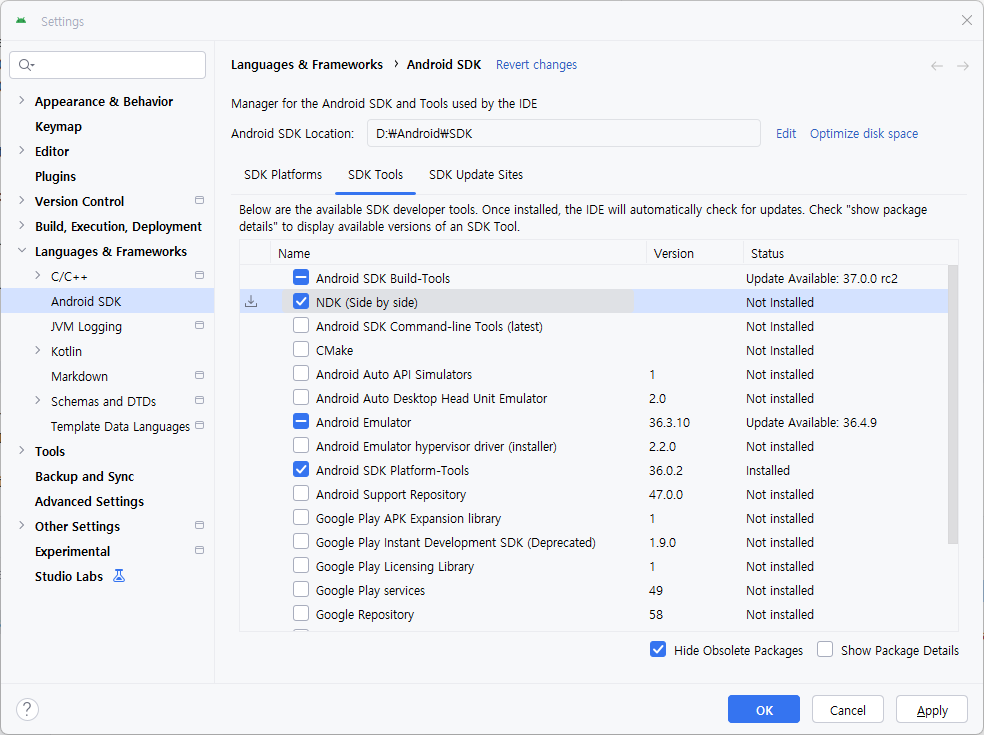
Task: Open SDK Update Sites tab
Action: pyautogui.click(x=476, y=175)
